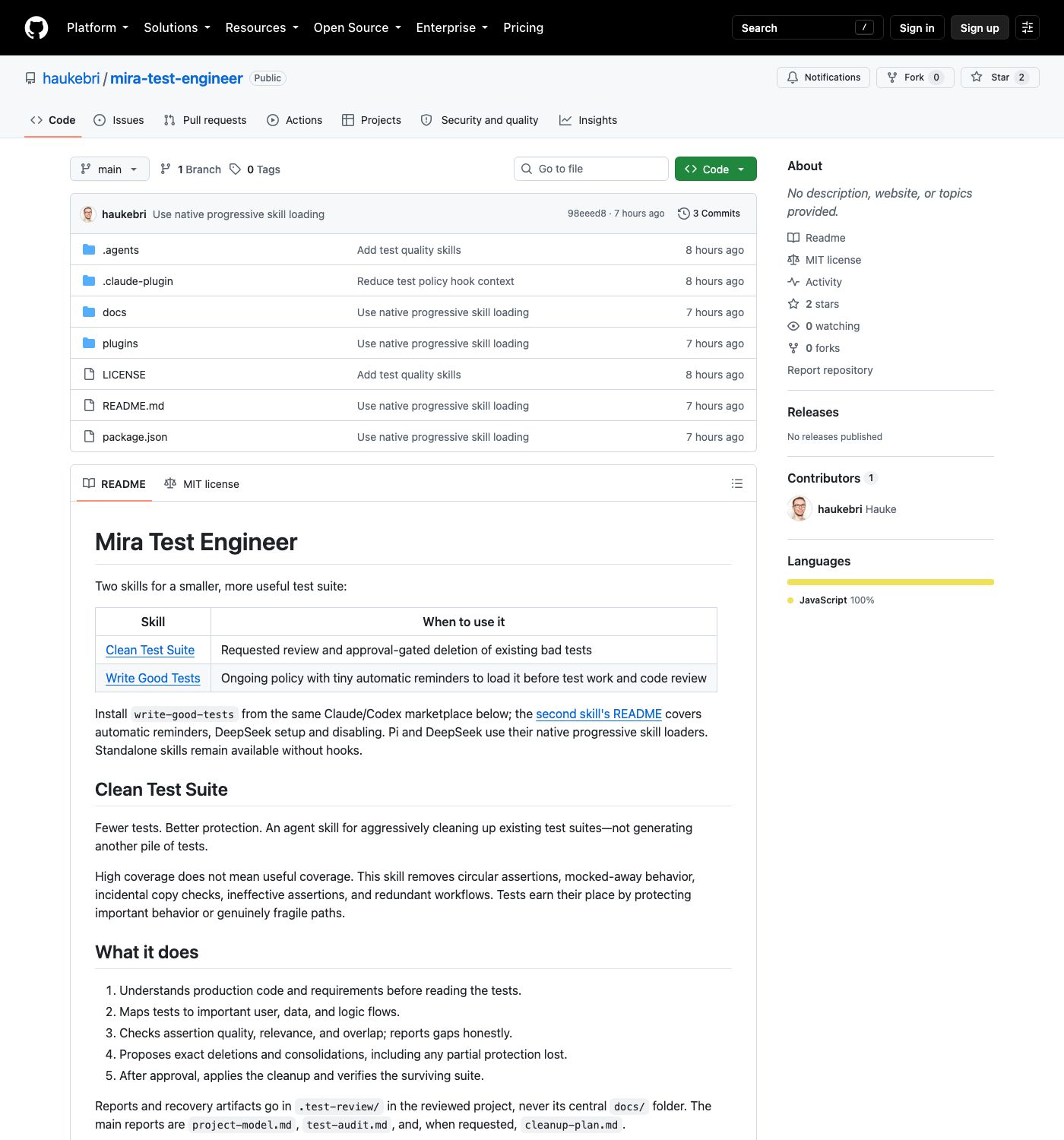Focus the header Search box
1064x1140 pixels.
[x=807, y=28]
